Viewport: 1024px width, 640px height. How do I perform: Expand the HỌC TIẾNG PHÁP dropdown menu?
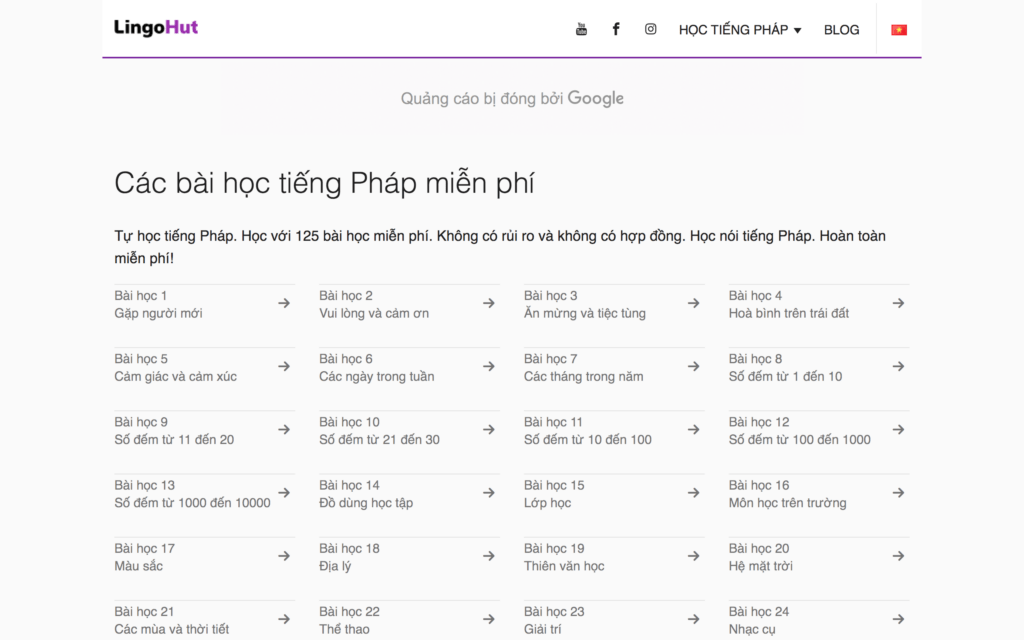tap(740, 30)
